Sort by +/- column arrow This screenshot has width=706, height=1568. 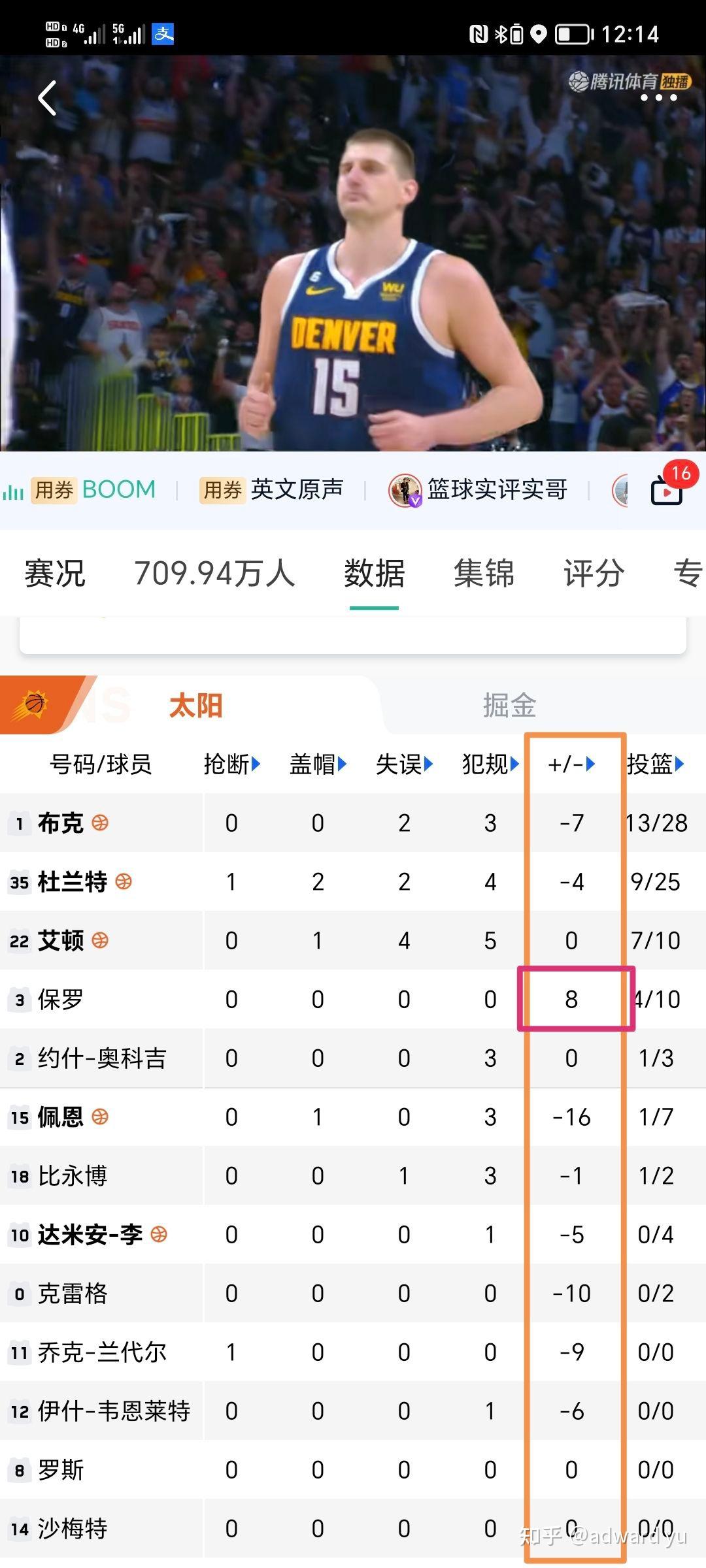[590, 764]
